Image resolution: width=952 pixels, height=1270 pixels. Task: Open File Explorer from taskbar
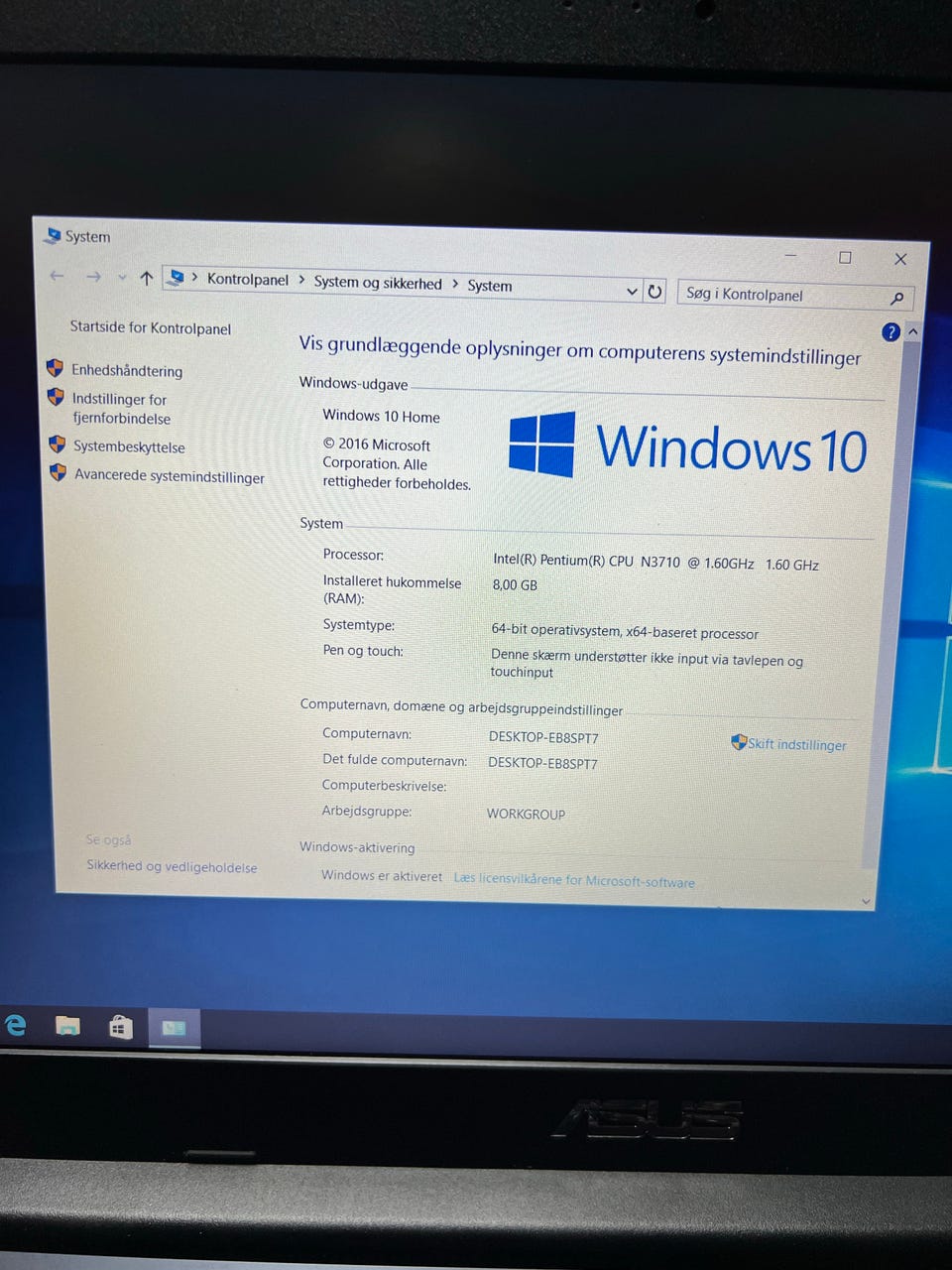pos(67,1027)
